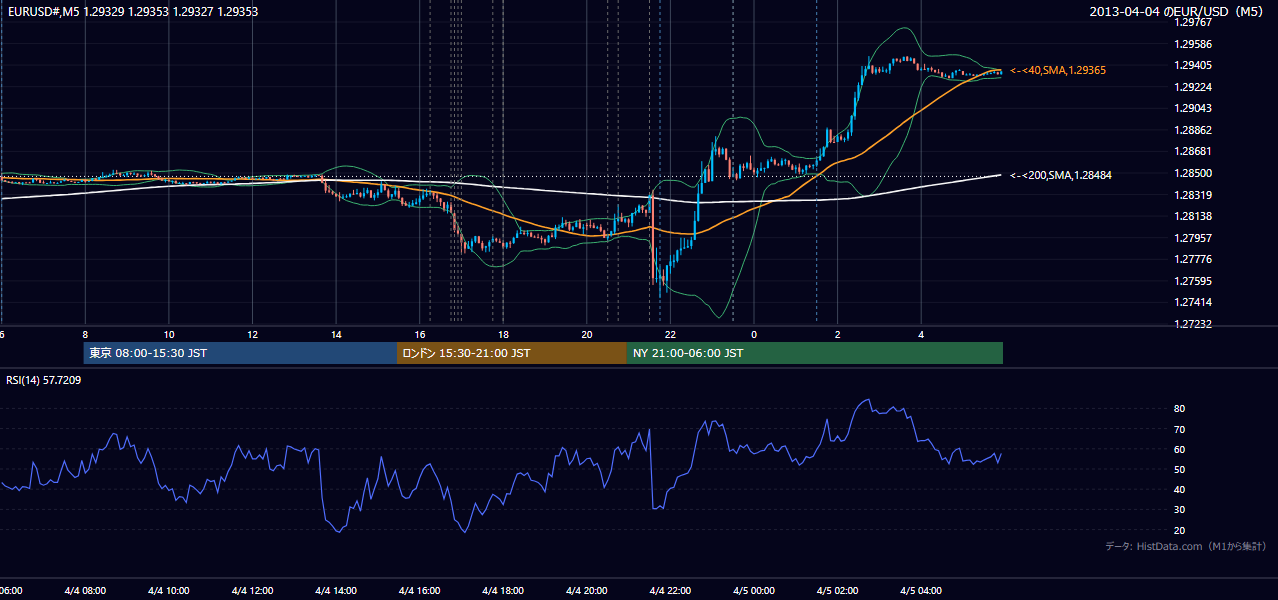1278x600 pixels.
Task: Select the NY 21:00-06:00 JST session bar
Action: point(815,353)
